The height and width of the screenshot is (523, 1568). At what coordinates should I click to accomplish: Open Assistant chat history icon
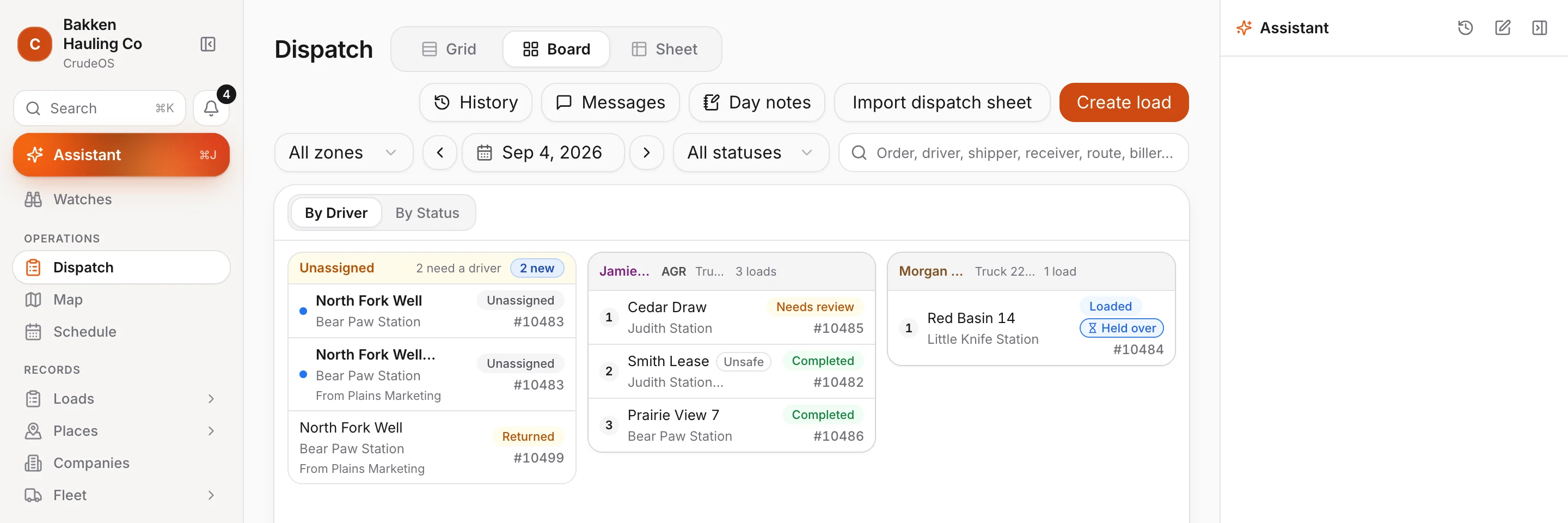[x=1465, y=28]
